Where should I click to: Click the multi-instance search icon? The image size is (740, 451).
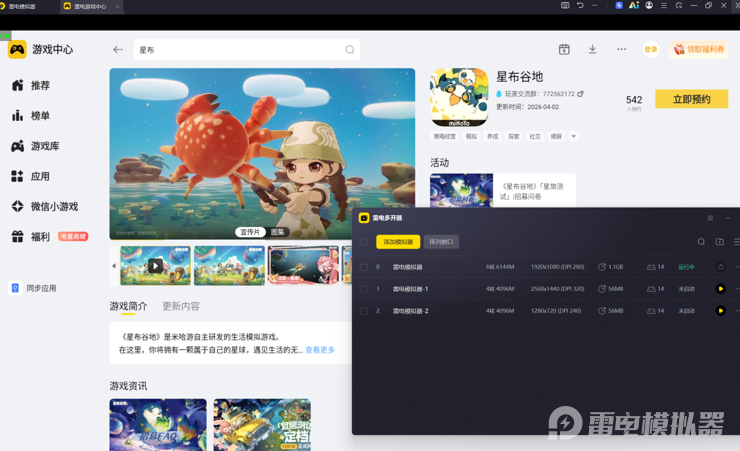click(701, 242)
